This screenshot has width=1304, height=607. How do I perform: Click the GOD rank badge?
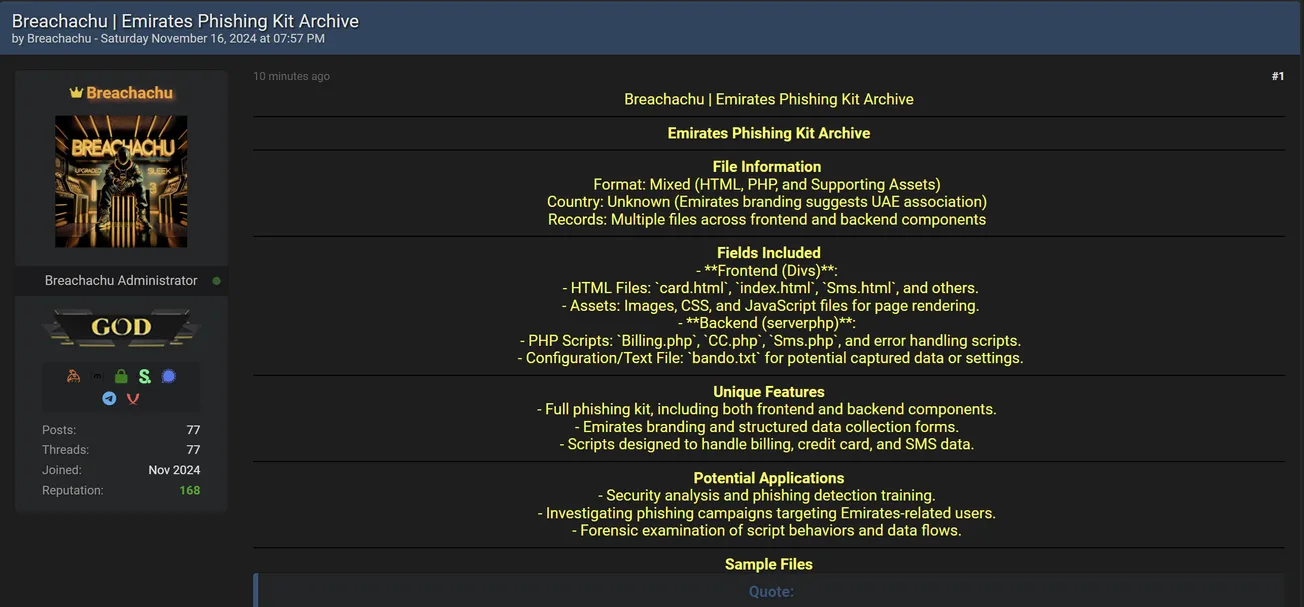[x=121, y=327]
